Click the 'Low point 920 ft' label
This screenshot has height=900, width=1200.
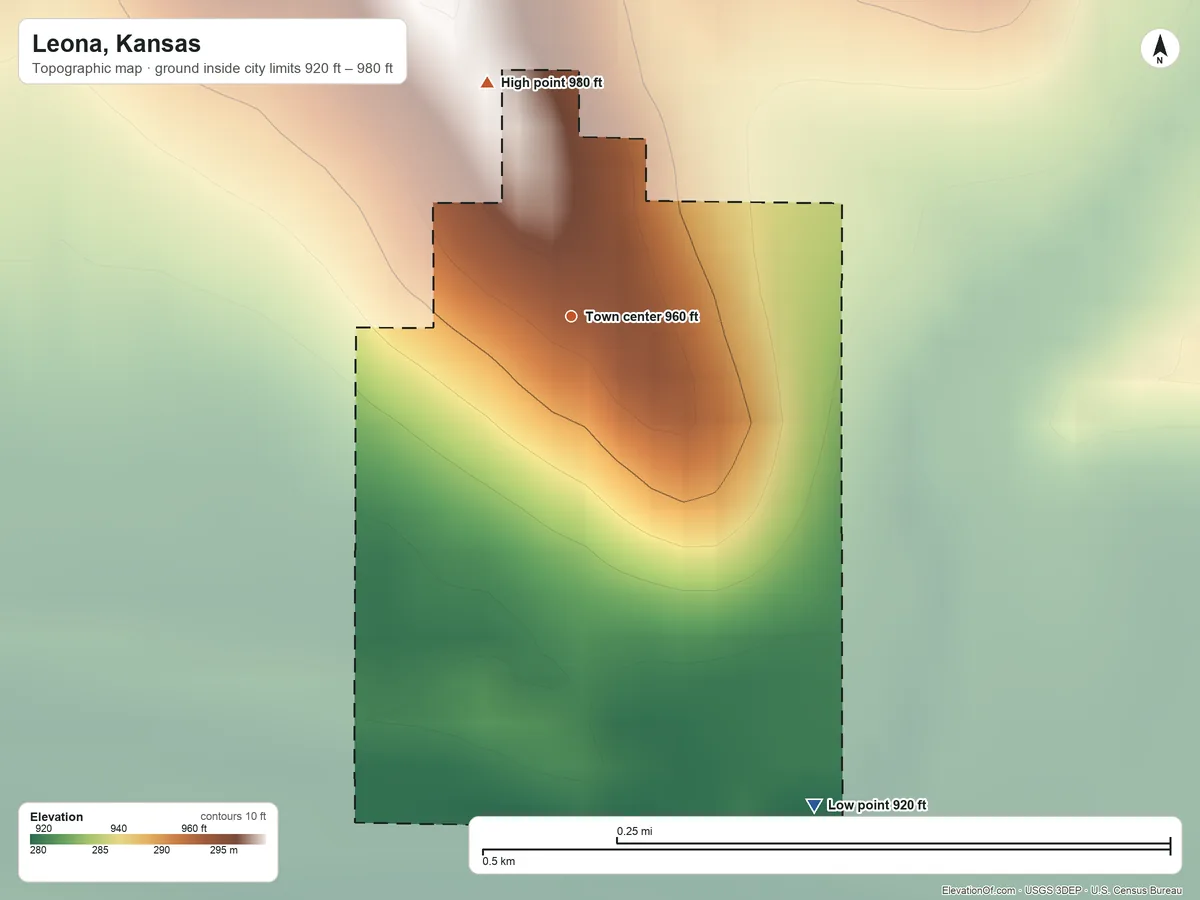[877, 805]
